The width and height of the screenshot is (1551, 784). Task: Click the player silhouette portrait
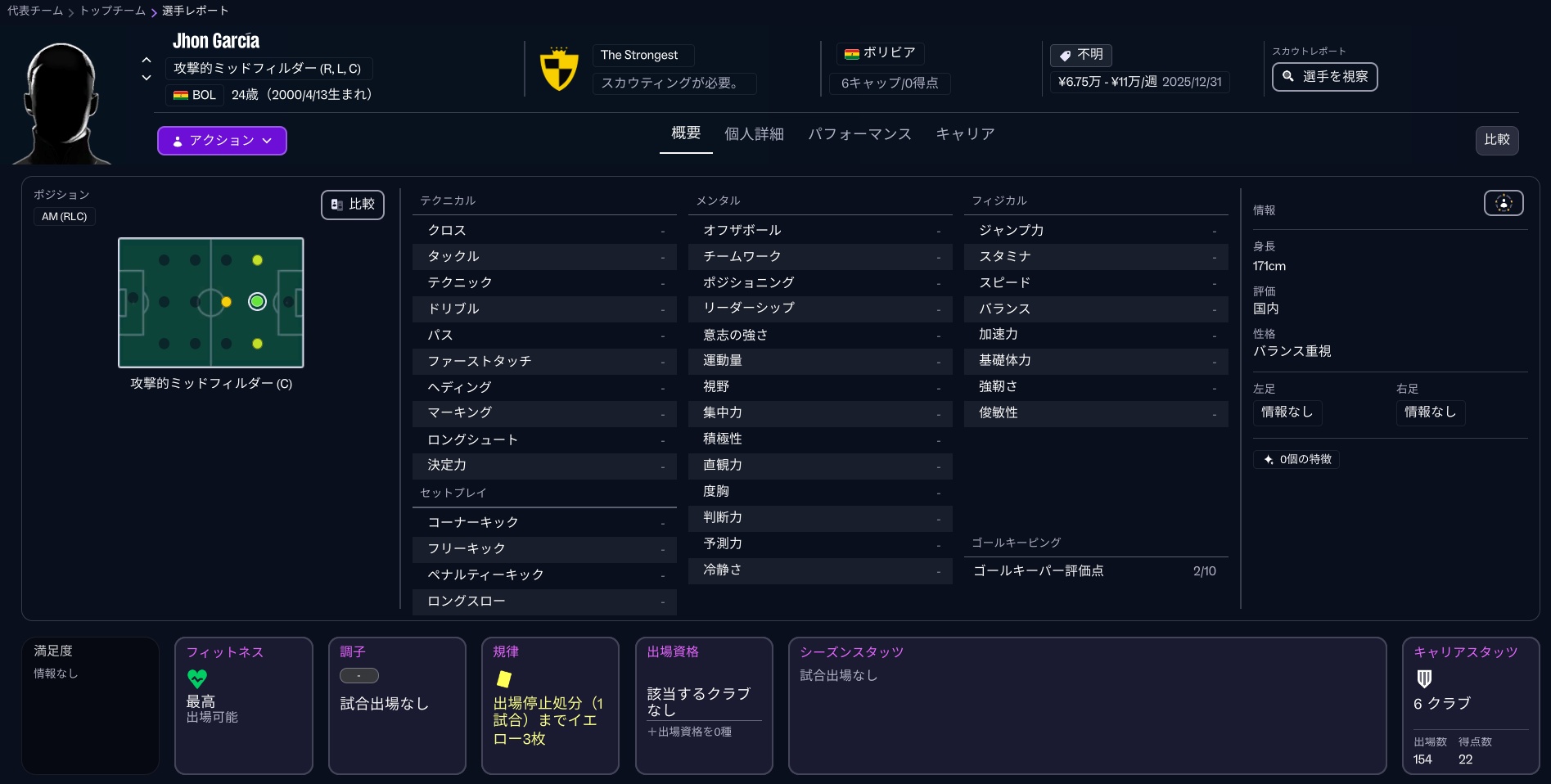tap(61, 102)
